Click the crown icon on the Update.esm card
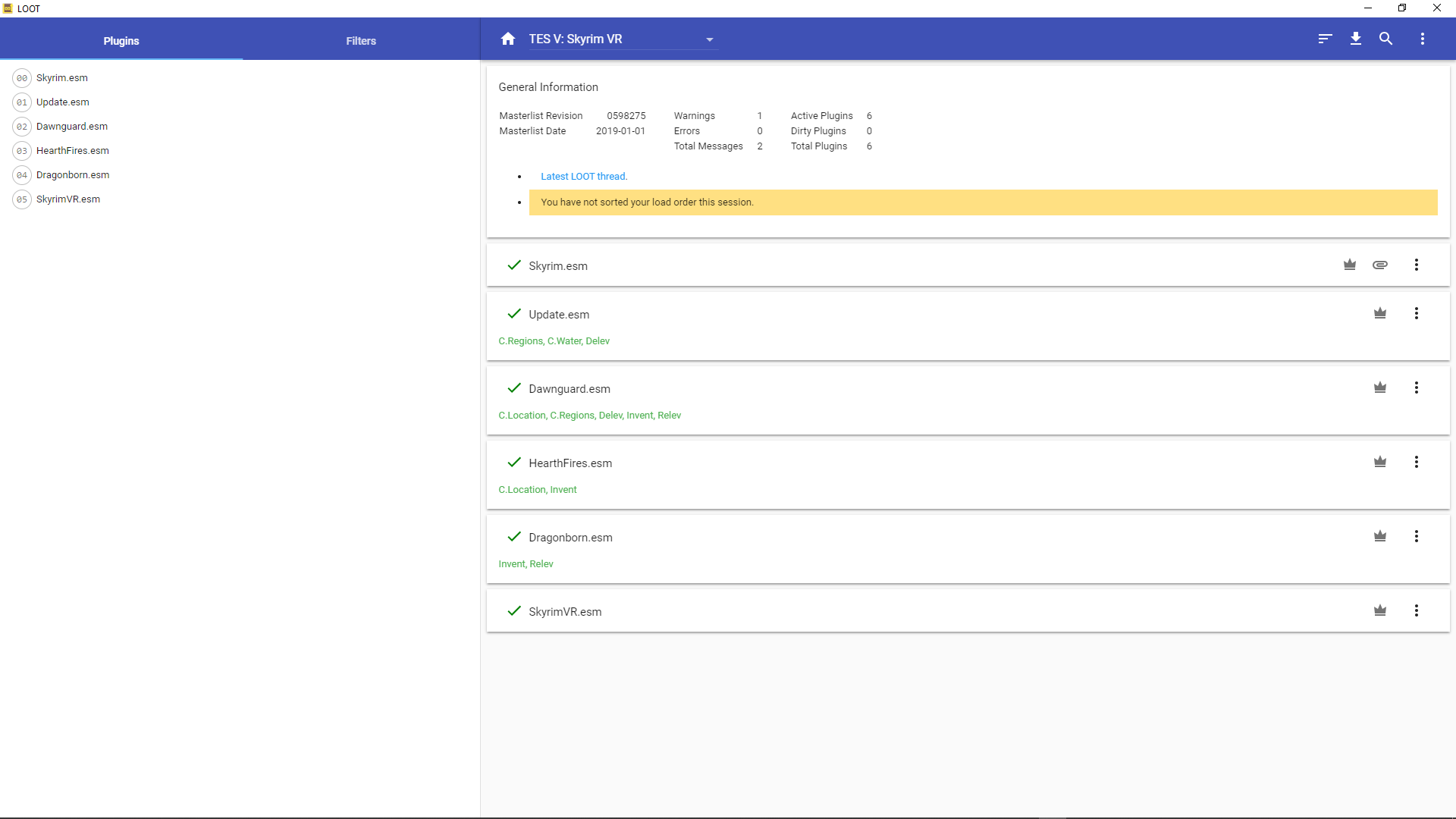The width and height of the screenshot is (1456, 819). pyautogui.click(x=1380, y=313)
